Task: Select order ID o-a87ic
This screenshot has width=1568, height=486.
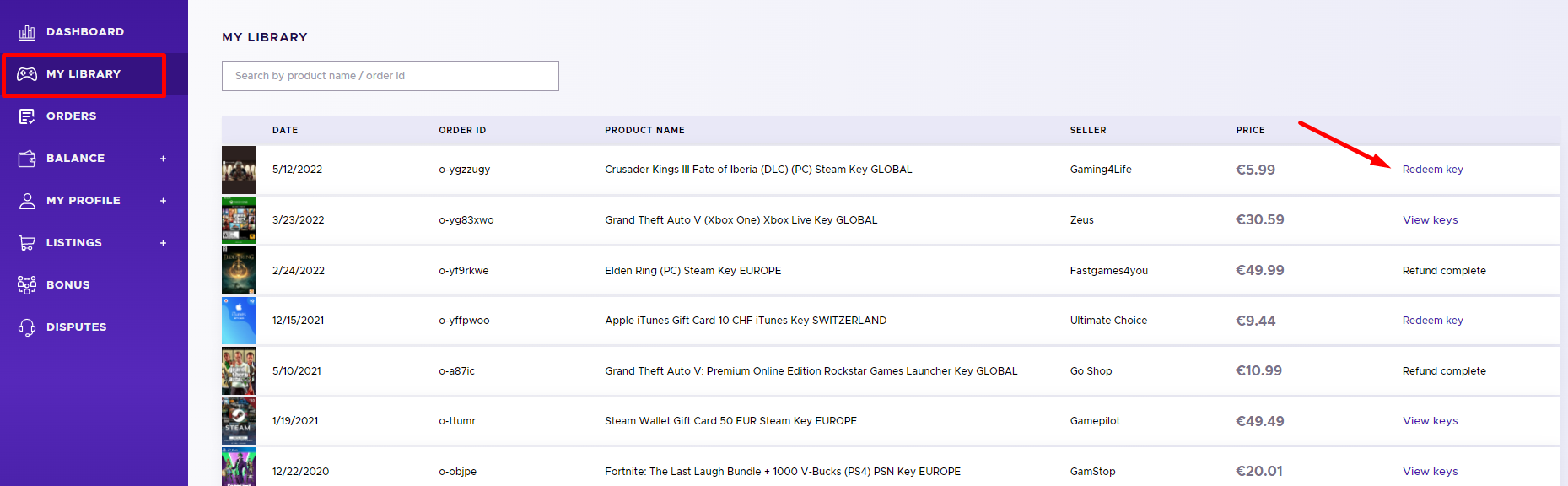Action: [456, 371]
